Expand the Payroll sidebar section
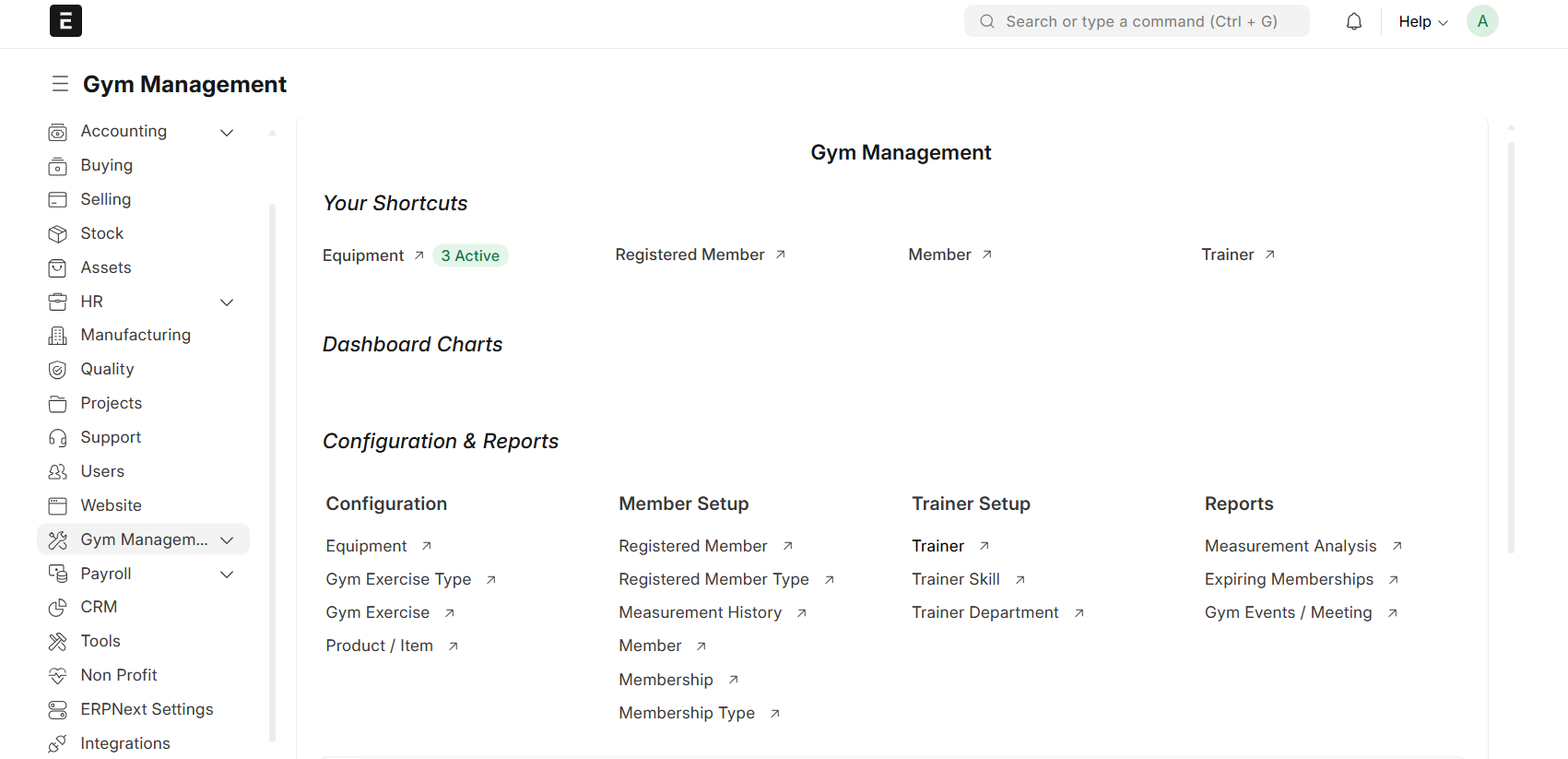 coord(227,575)
